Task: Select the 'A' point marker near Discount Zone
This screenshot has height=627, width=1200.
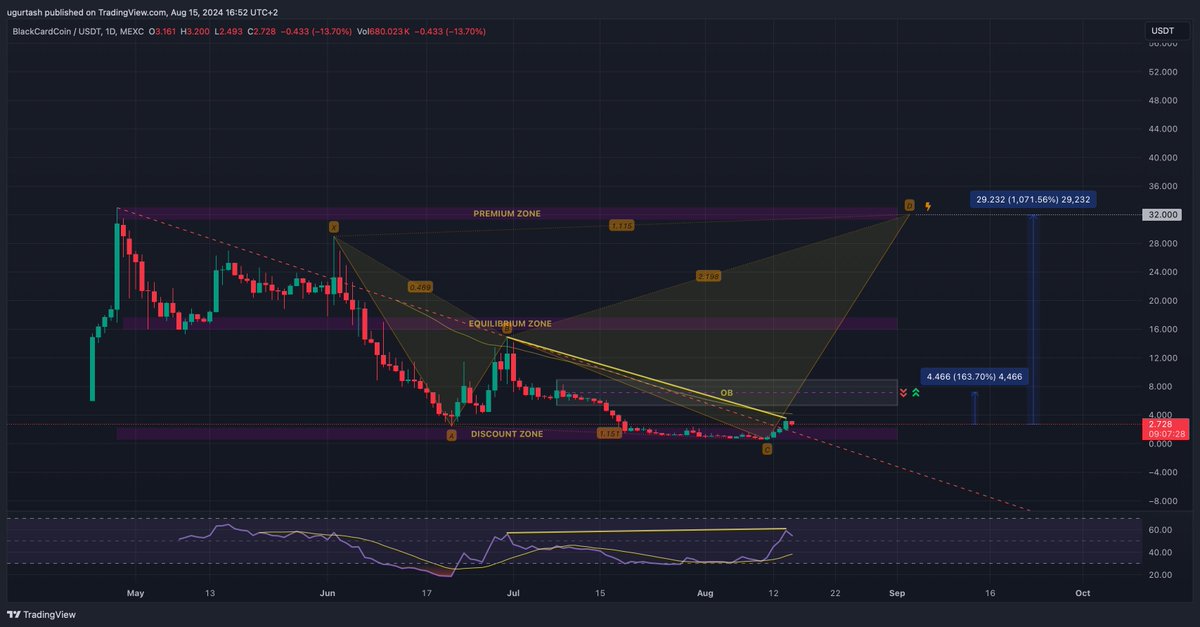Action: pos(451,434)
